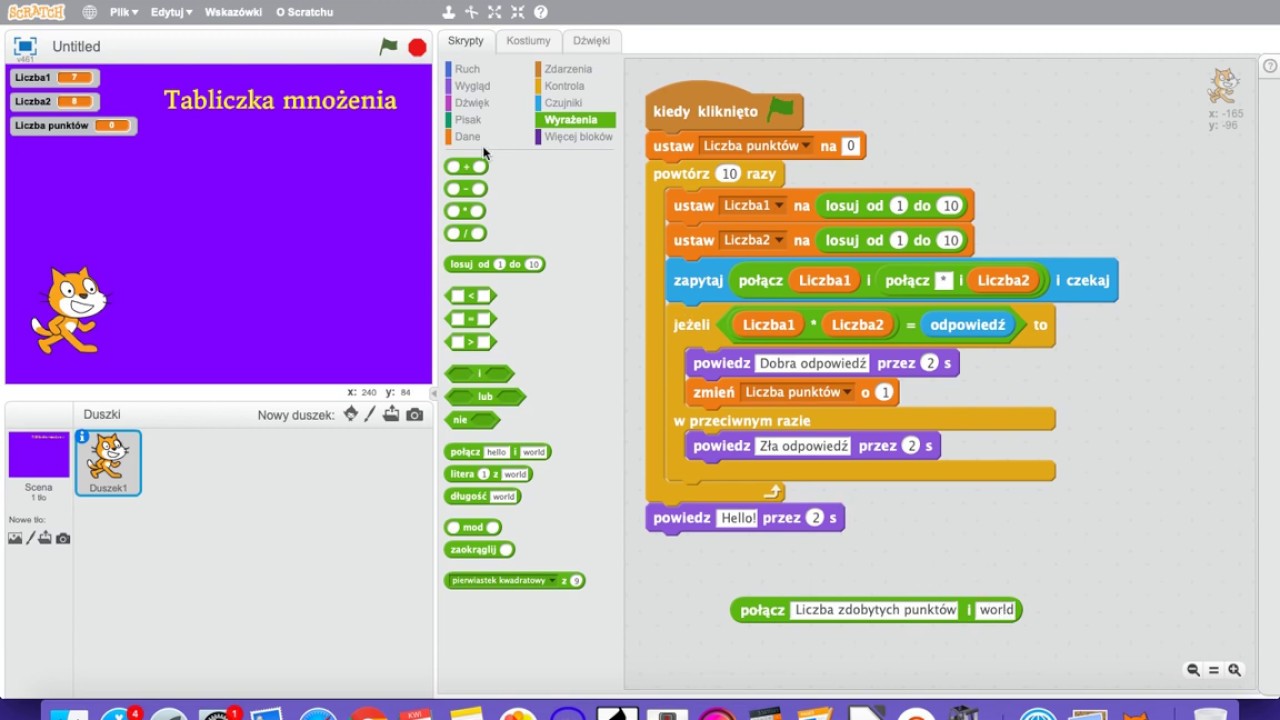Click the Scratch logo

click(x=36, y=12)
